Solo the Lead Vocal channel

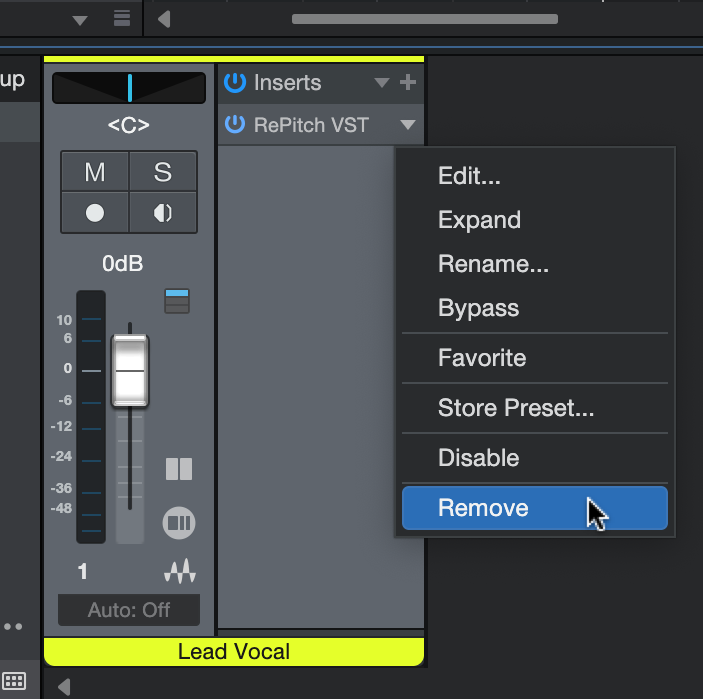pos(162,172)
